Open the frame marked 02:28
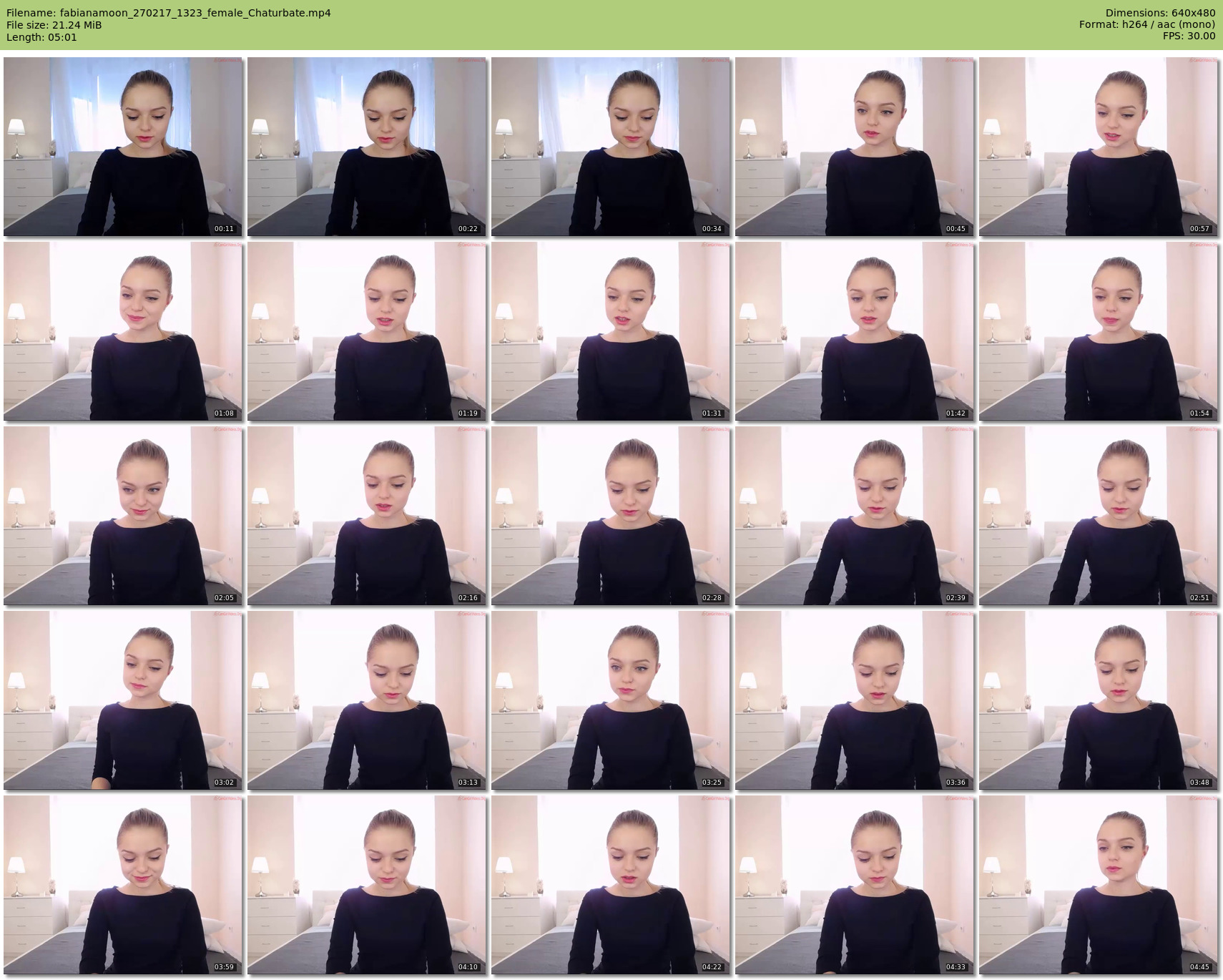 pos(611,516)
